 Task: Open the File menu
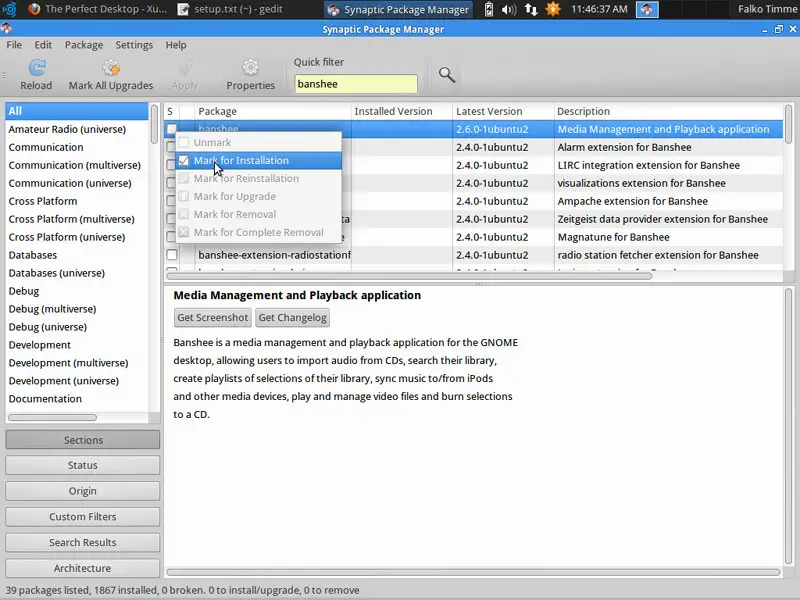14,45
